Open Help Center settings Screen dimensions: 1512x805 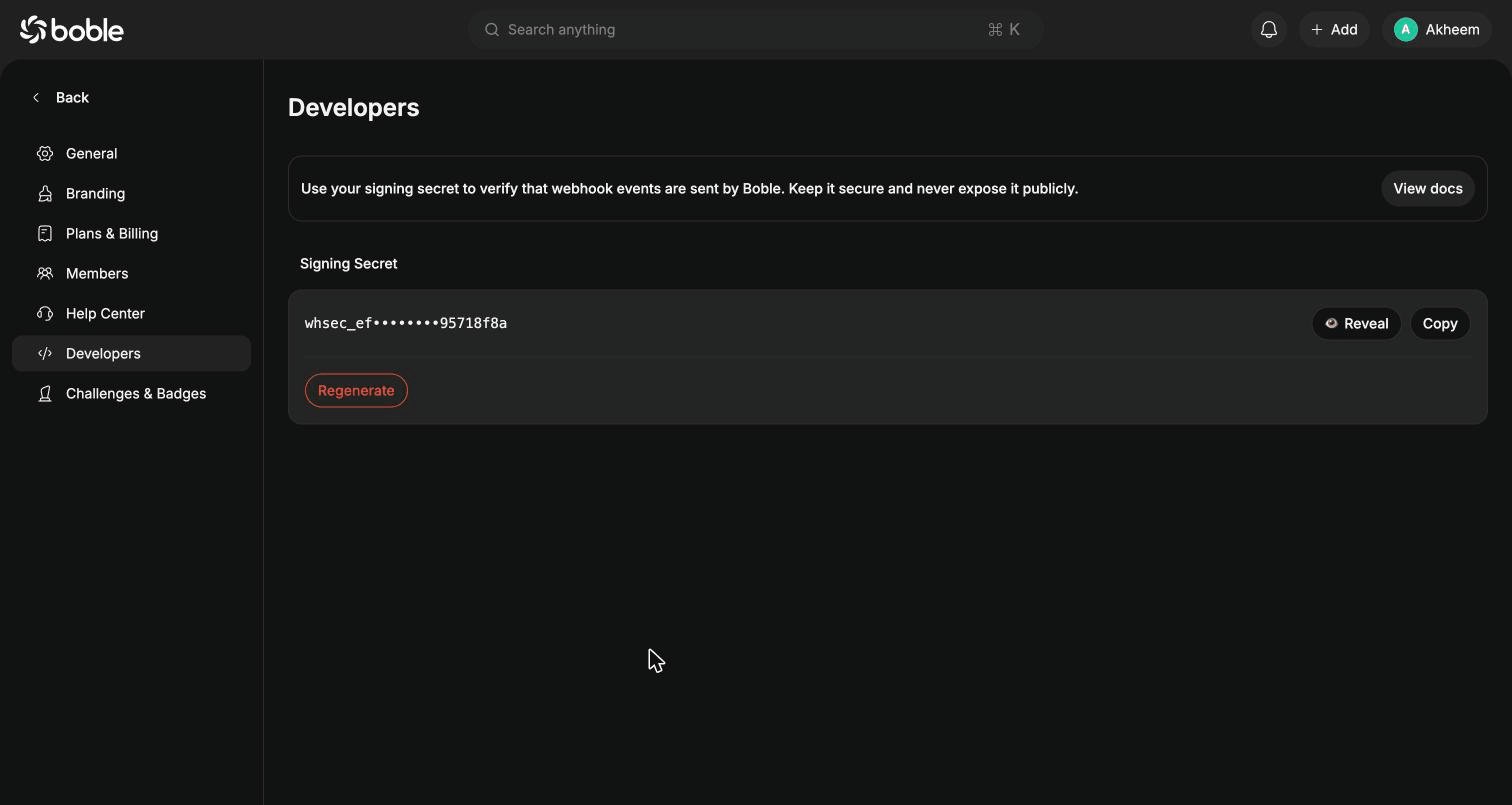click(131, 313)
